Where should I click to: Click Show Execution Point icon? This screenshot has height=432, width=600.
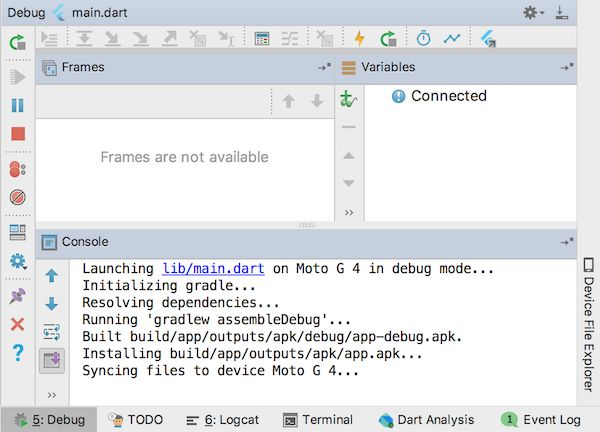click(49, 39)
